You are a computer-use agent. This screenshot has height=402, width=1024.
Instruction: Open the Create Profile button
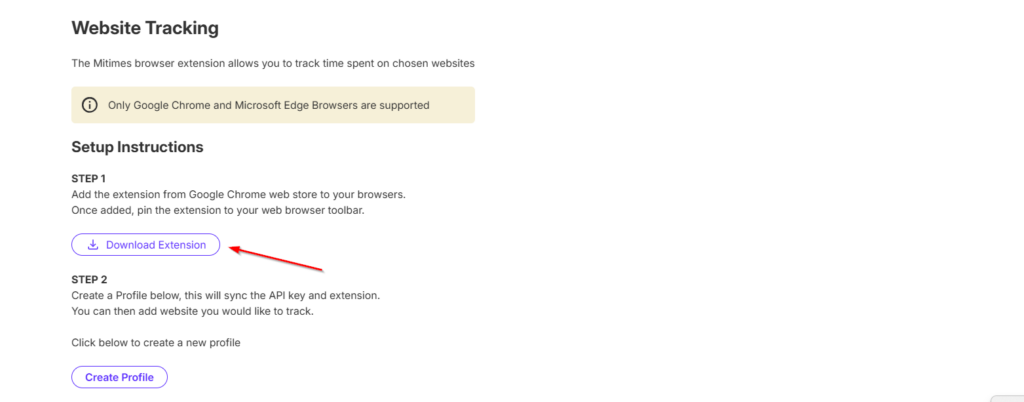(119, 377)
